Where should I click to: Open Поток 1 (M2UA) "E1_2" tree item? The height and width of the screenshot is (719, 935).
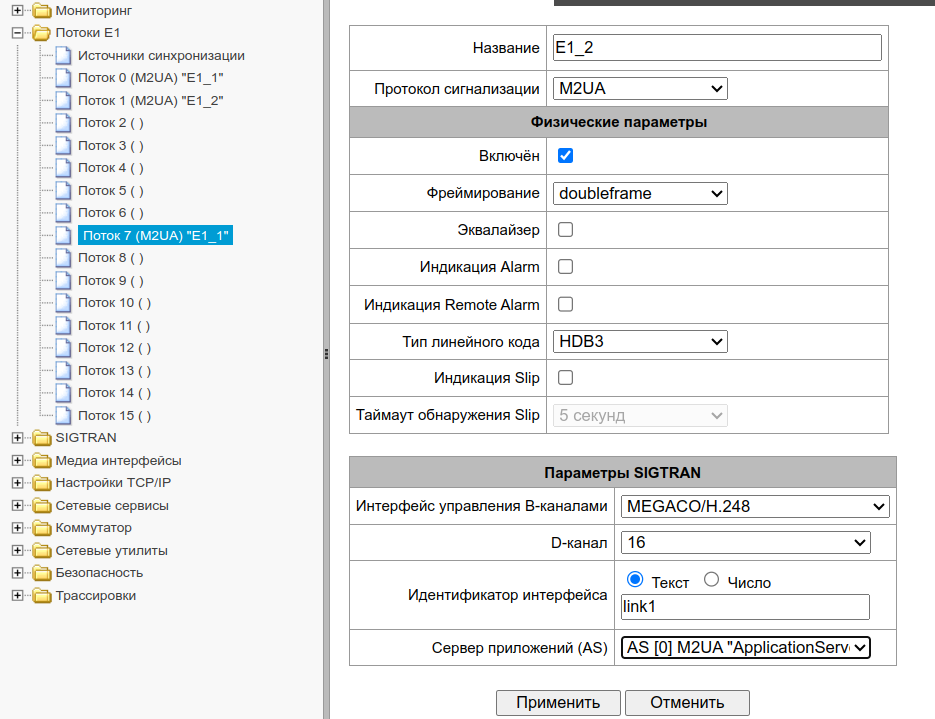150,101
